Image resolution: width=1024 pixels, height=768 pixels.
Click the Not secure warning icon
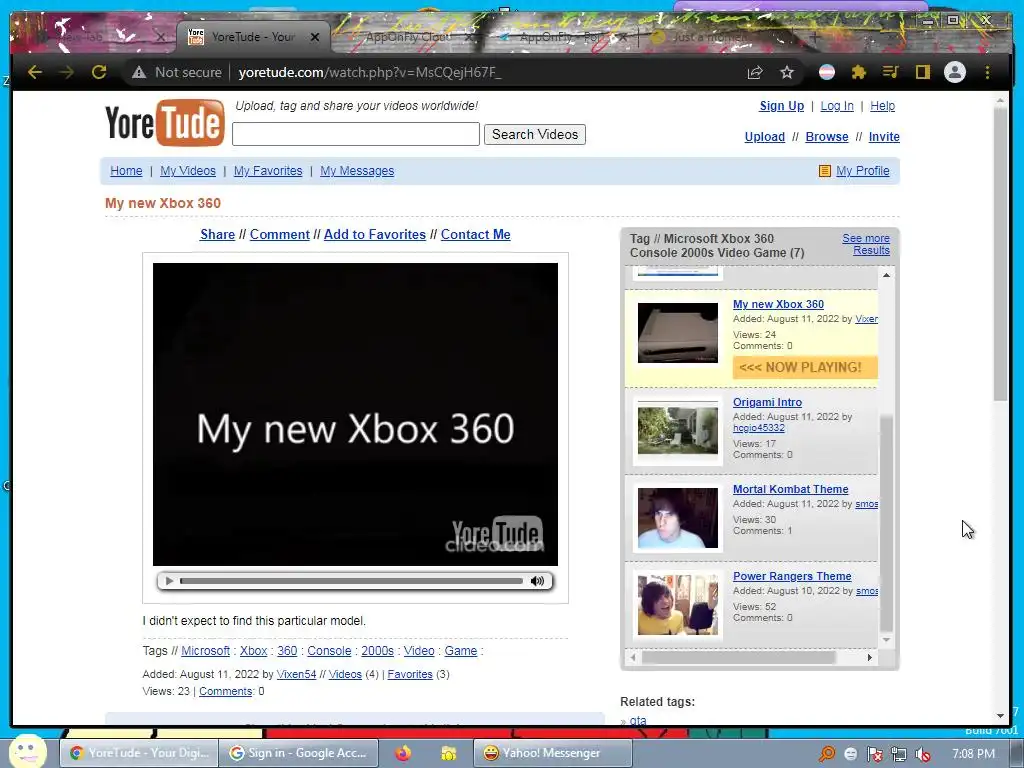[x=139, y=72]
